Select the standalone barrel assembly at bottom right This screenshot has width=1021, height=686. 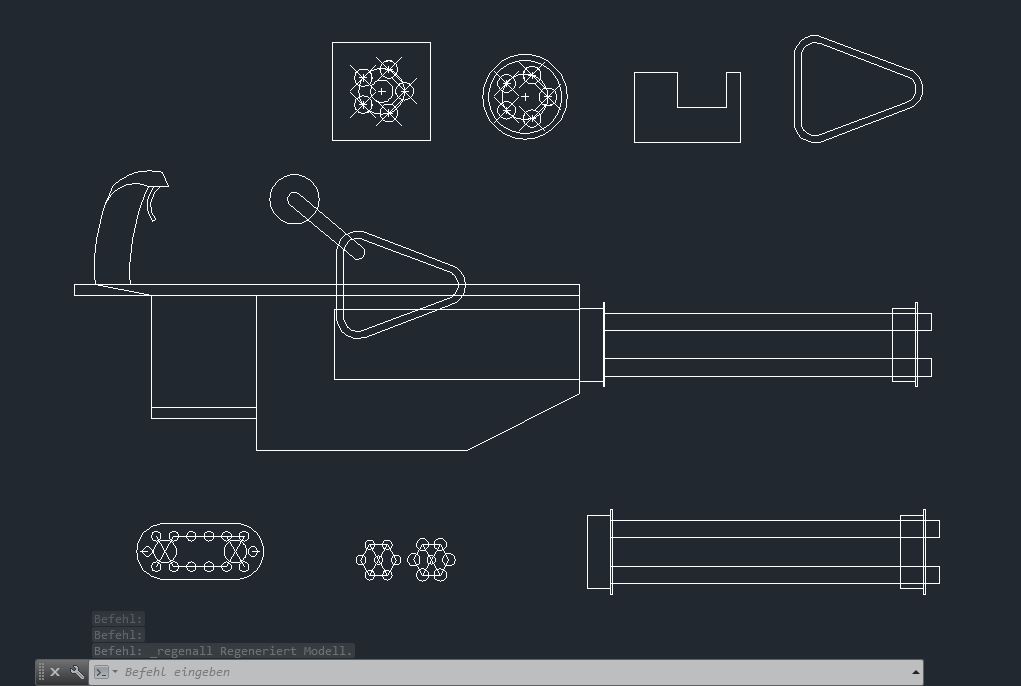[760, 521]
